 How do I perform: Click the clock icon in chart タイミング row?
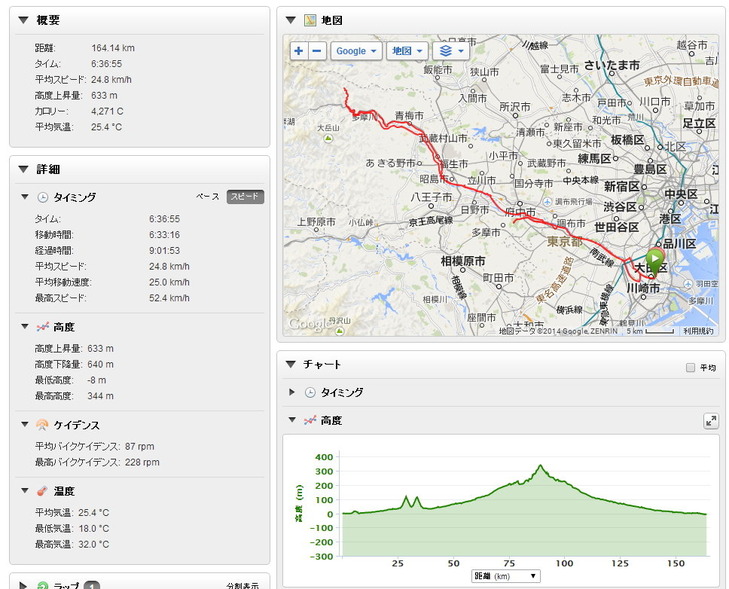tap(310, 392)
